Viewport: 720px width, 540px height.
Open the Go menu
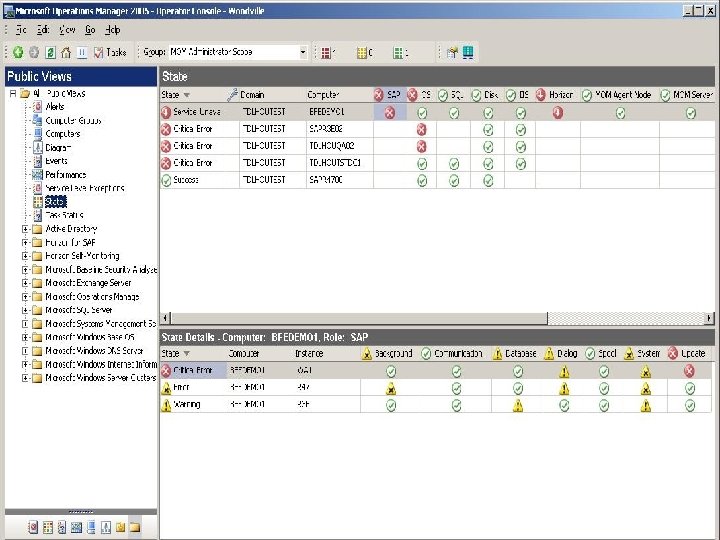90,30
